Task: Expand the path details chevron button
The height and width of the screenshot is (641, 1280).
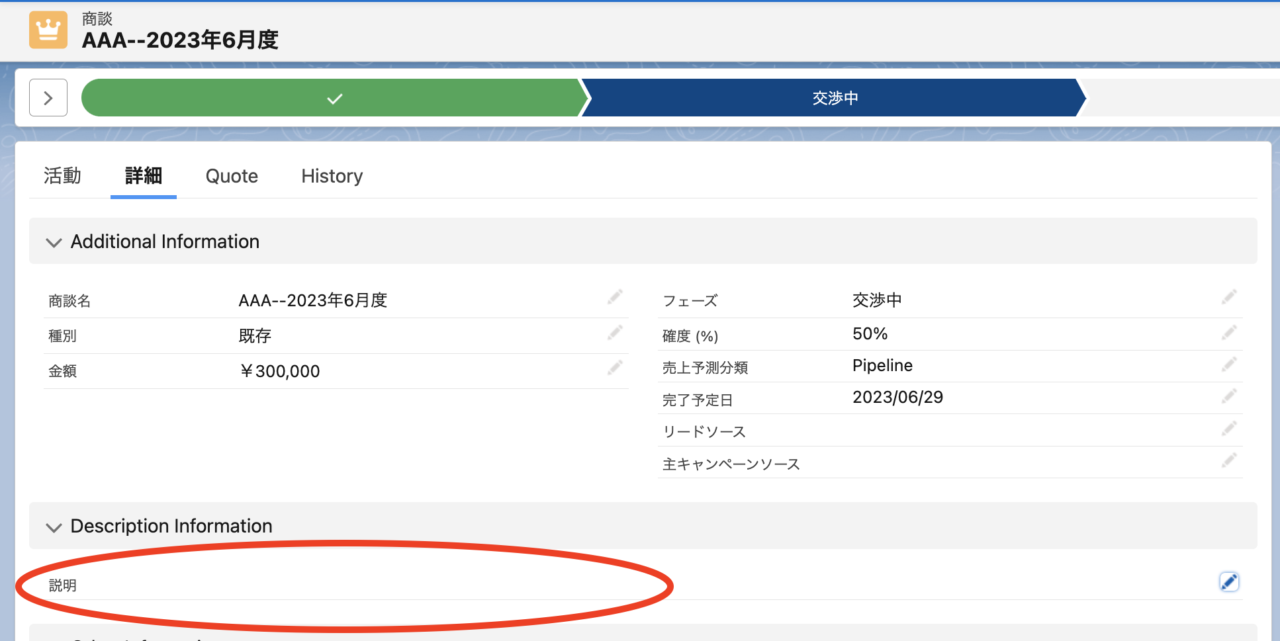Action: [48, 98]
